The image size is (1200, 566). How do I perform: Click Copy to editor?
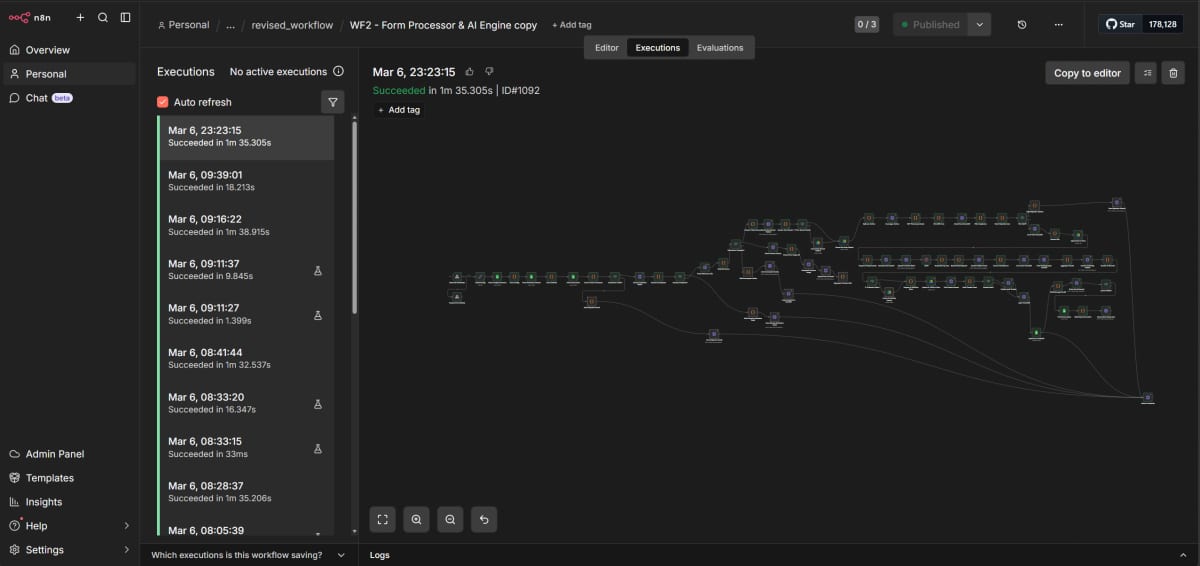(1087, 73)
